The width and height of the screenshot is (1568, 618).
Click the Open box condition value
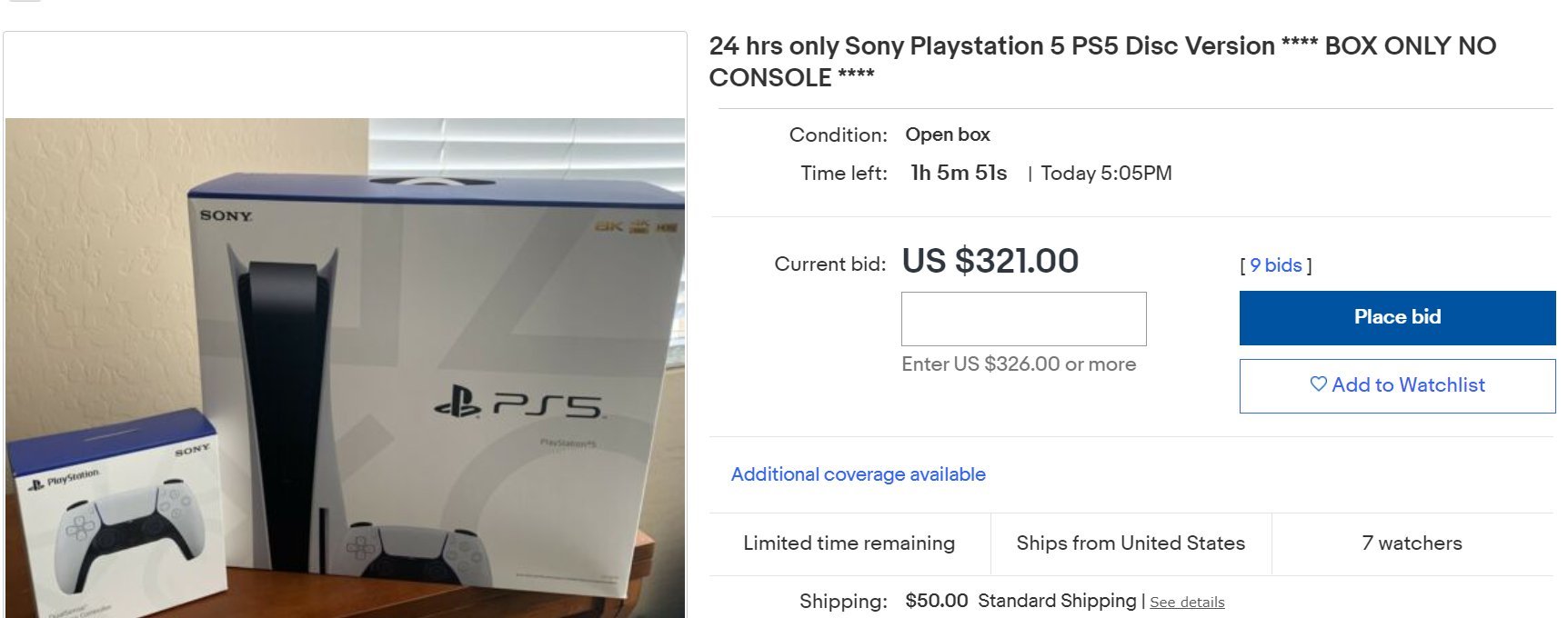(947, 135)
